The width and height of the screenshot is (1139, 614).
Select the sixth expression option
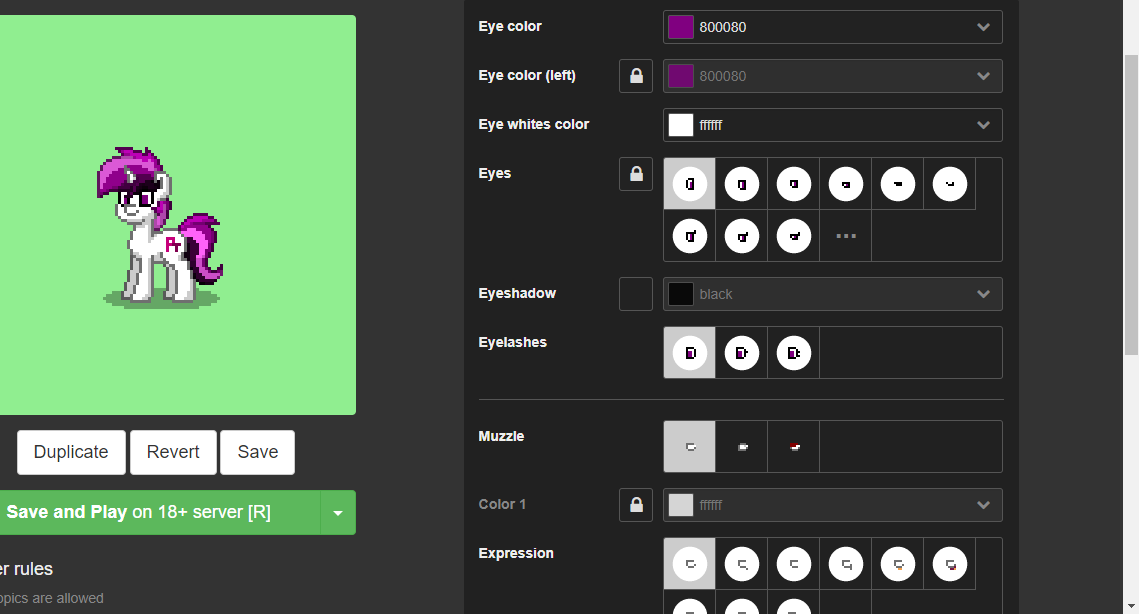pyautogui.click(x=950, y=564)
